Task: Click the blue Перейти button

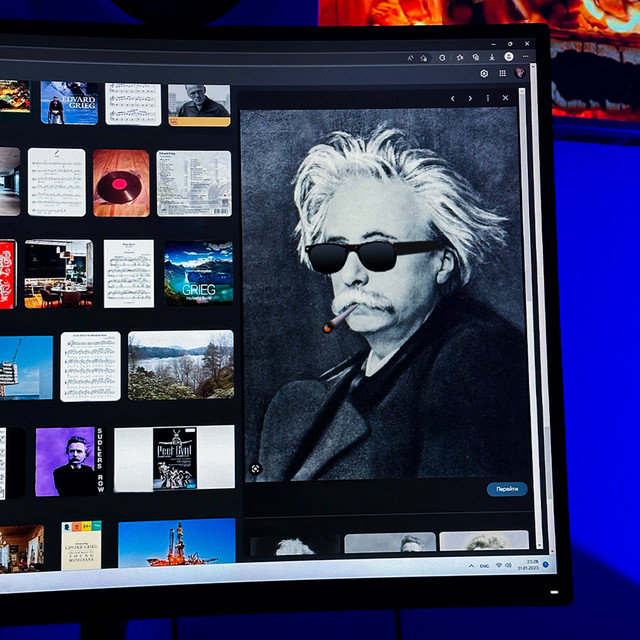Action: coord(506,489)
